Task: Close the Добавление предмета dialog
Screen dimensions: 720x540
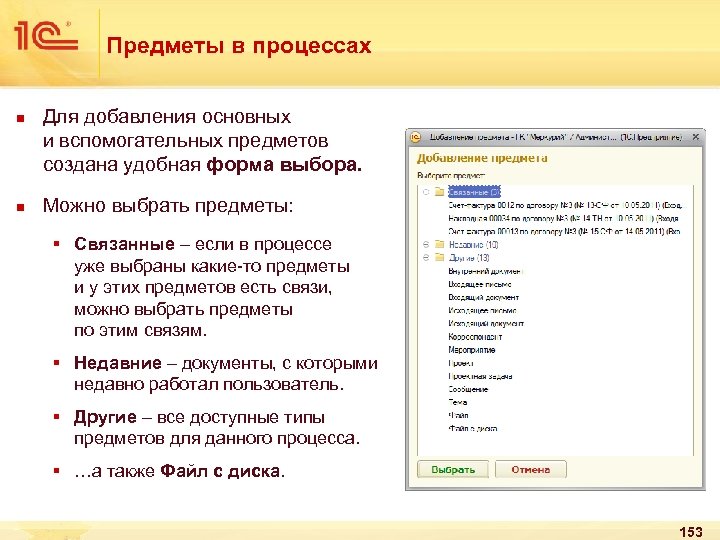Action: click(x=695, y=137)
